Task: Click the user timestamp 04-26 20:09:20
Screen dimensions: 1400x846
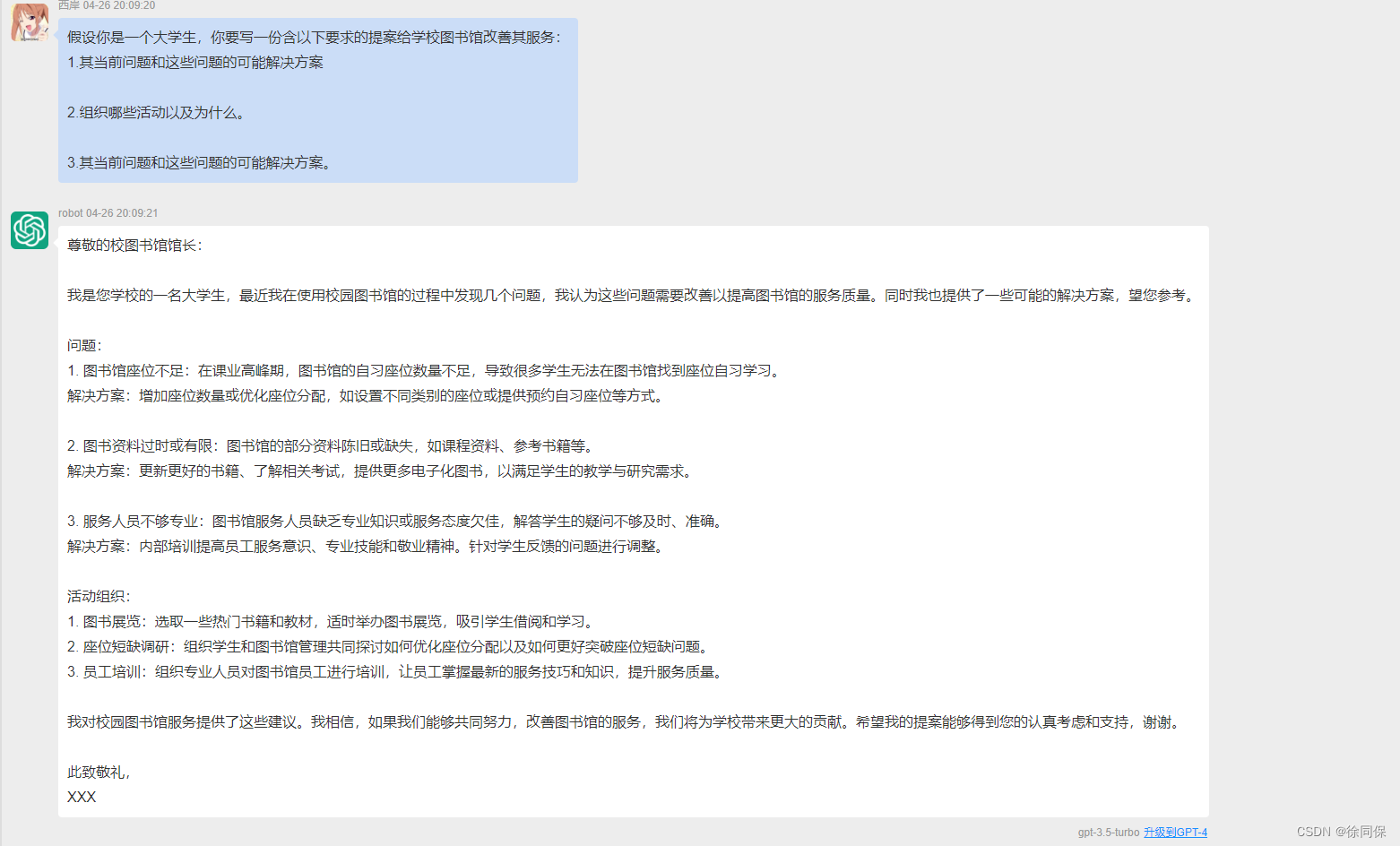Action: 119,5
